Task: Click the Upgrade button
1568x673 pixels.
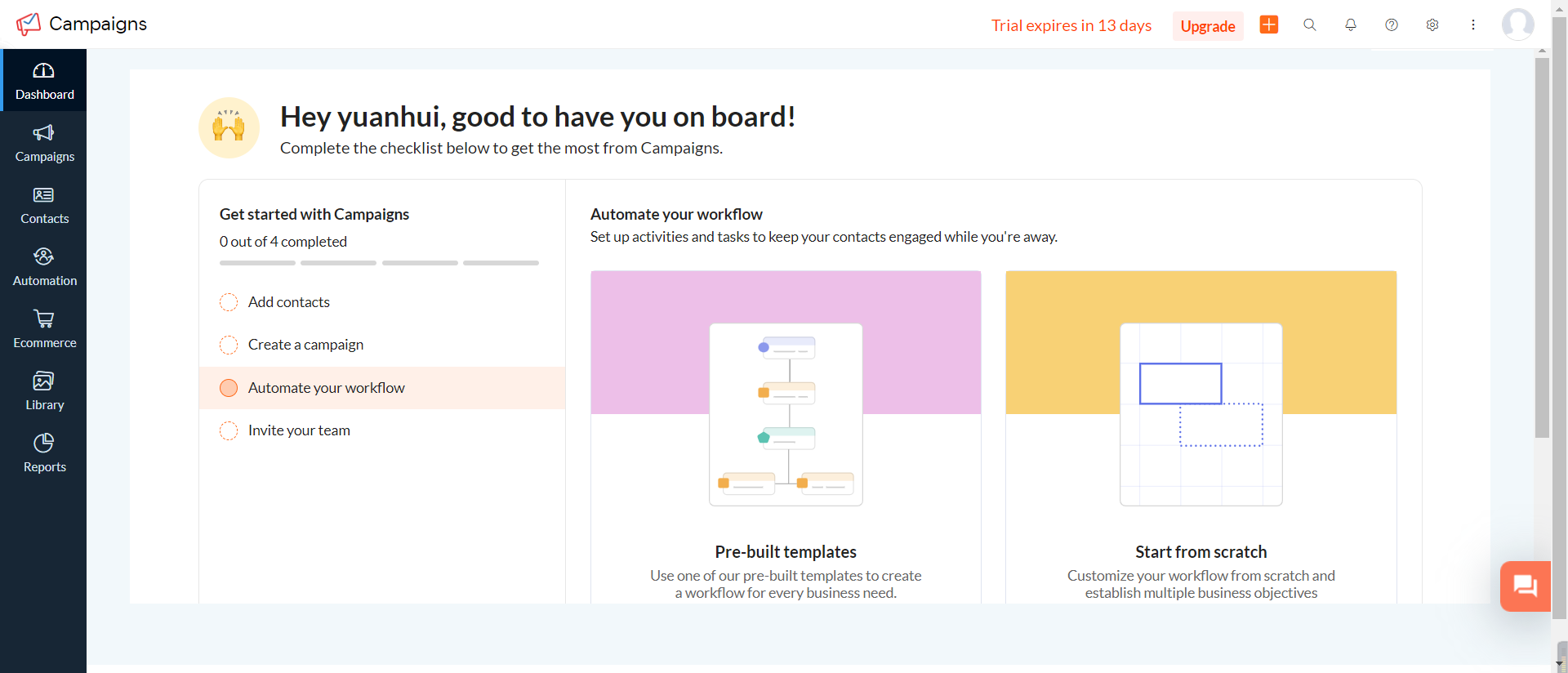Action: tap(1208, 26)
